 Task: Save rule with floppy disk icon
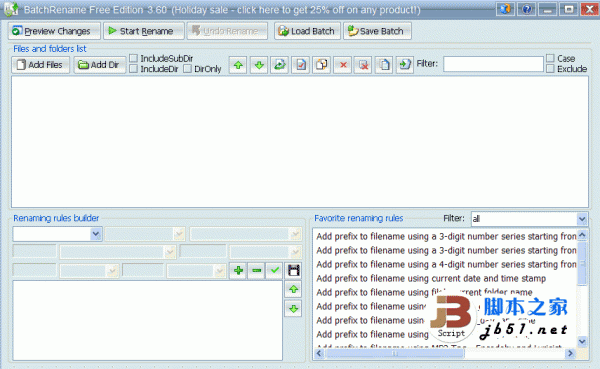(293, 271)
